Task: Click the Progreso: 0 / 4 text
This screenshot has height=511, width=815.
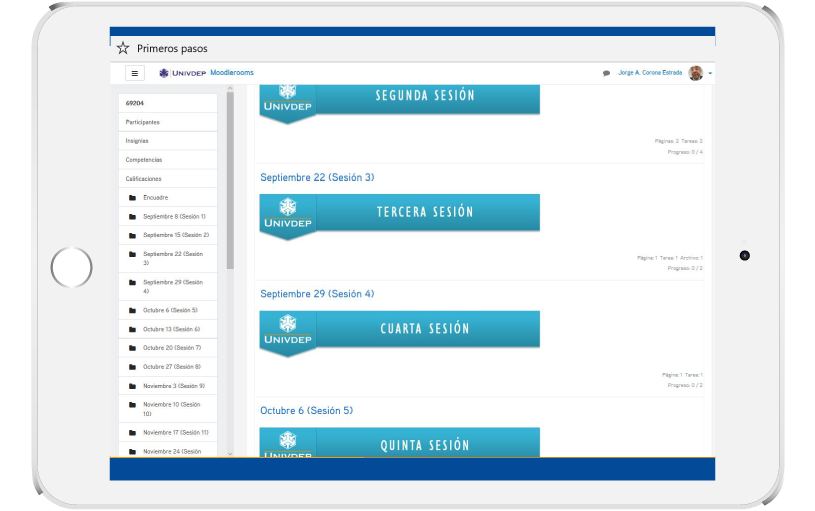Action: tap(685, 152)
